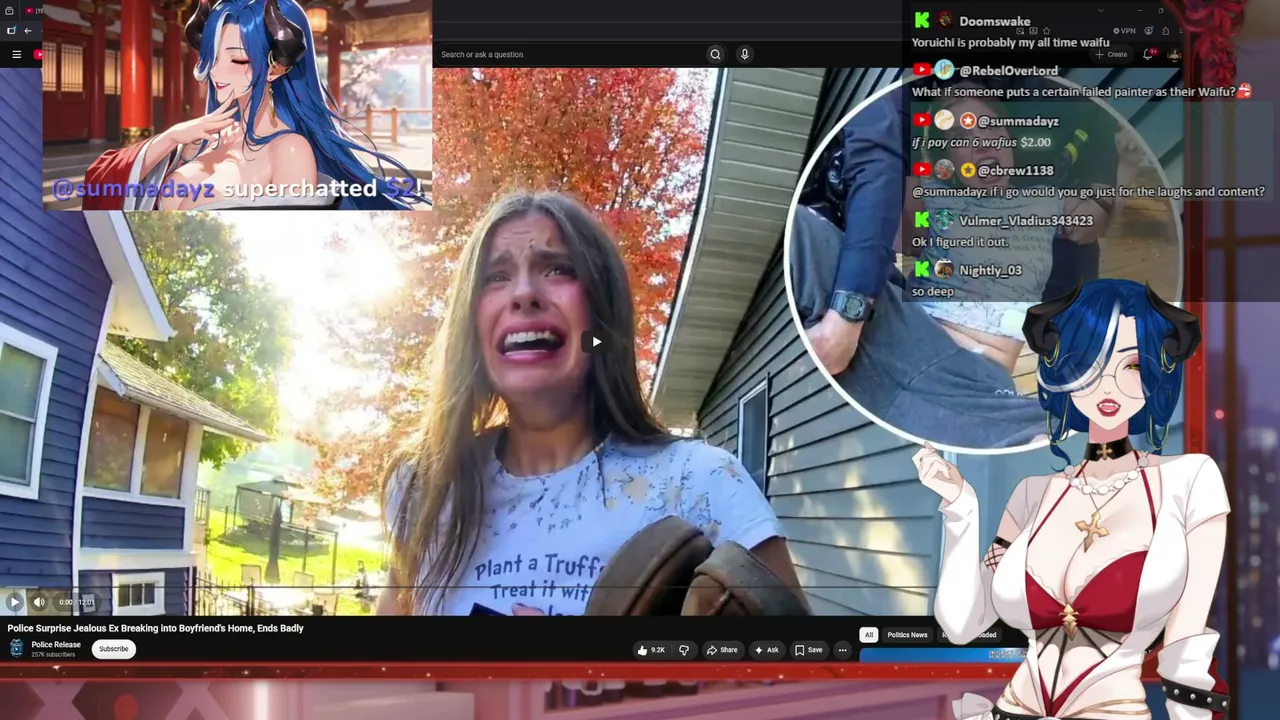
Task: Click the Vulmer_Vladius343423 profile avatar
Action: tap(944, 220)
